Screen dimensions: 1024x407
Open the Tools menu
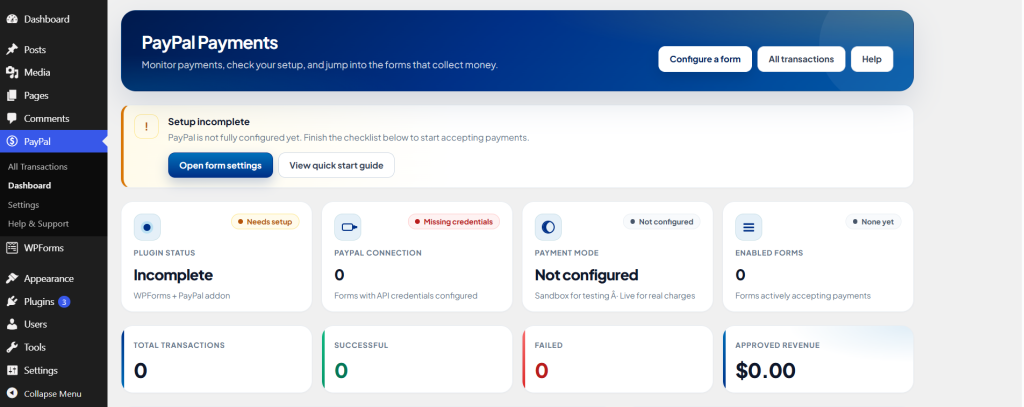54,347
